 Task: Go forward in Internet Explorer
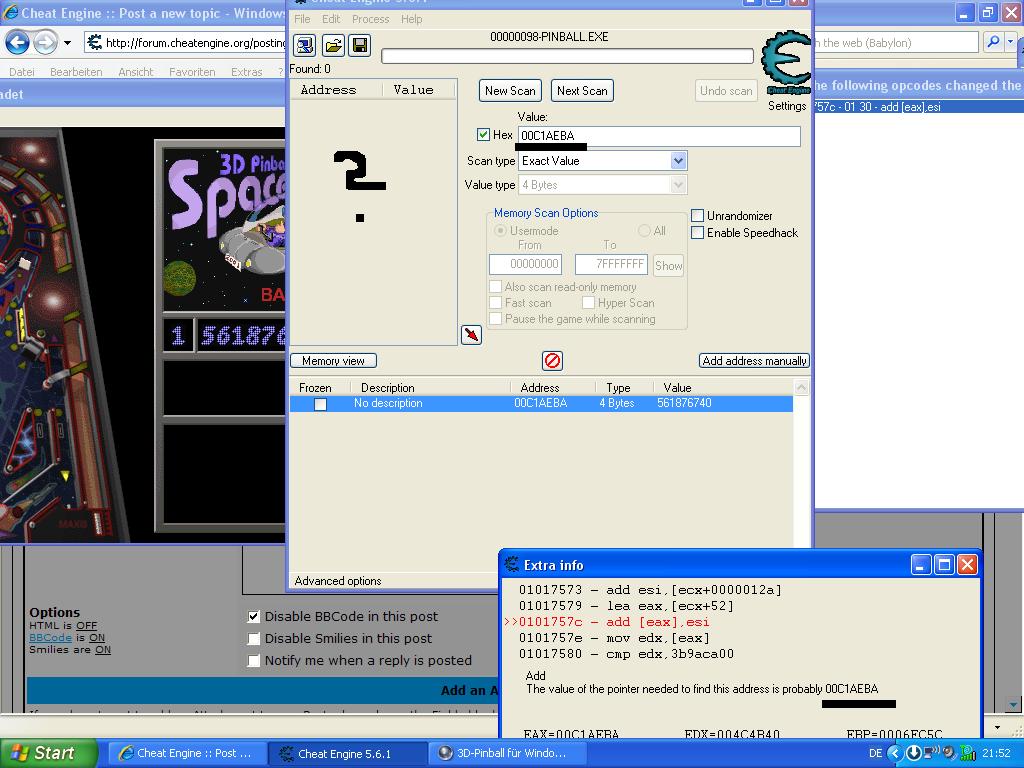pos(45,43)
